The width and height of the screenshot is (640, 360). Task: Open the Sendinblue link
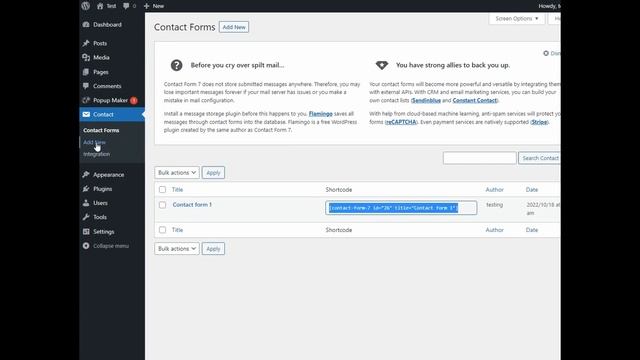click(426, 100)
